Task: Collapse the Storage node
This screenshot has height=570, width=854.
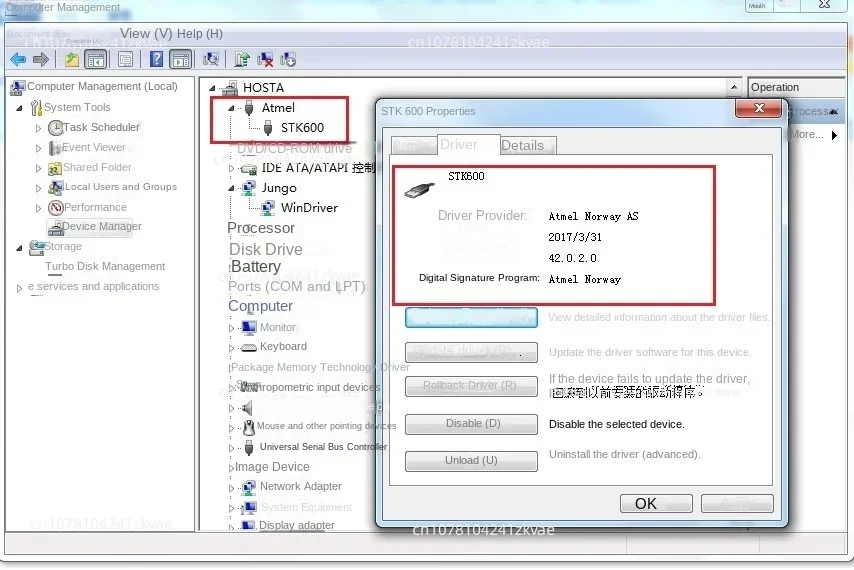Action: tap(19, 248)
